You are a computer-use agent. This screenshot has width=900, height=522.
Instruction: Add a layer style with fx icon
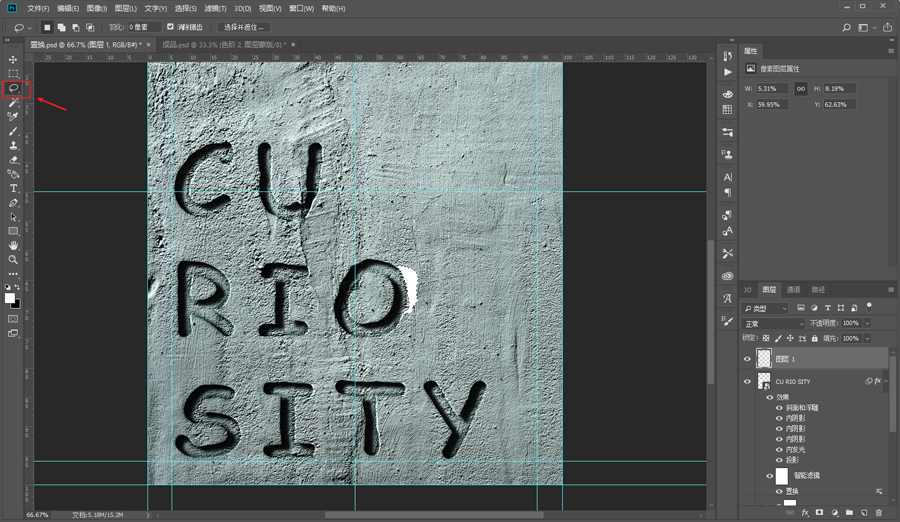pos(804,513)
